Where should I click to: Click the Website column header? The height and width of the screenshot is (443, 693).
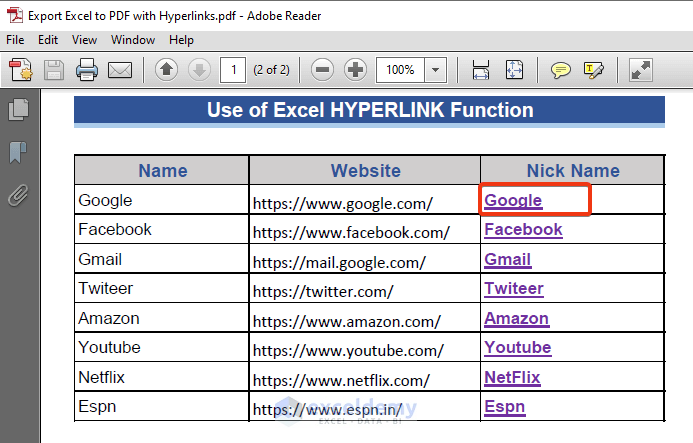tap(365, 170)
